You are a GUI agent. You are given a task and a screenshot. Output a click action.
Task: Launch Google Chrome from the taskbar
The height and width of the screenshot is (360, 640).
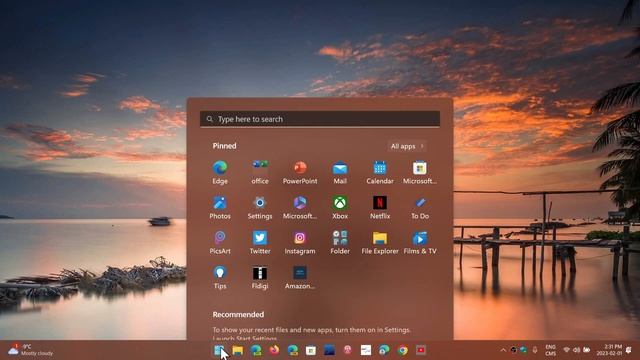(402, 350)
